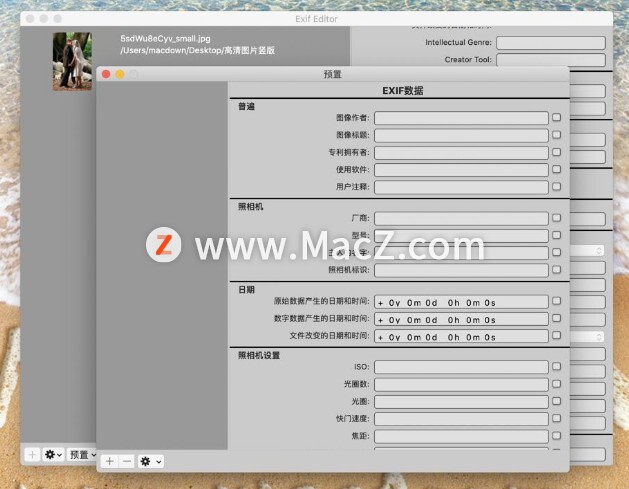Check the 焦距 checkbox

[556, 435]
